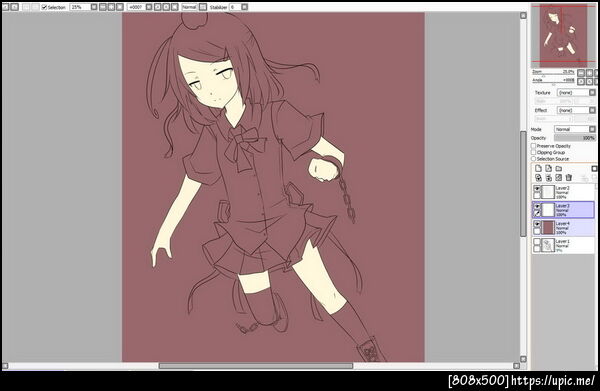Click icon right of Normal mode field

pyautogui.click(x=203, y=7)
